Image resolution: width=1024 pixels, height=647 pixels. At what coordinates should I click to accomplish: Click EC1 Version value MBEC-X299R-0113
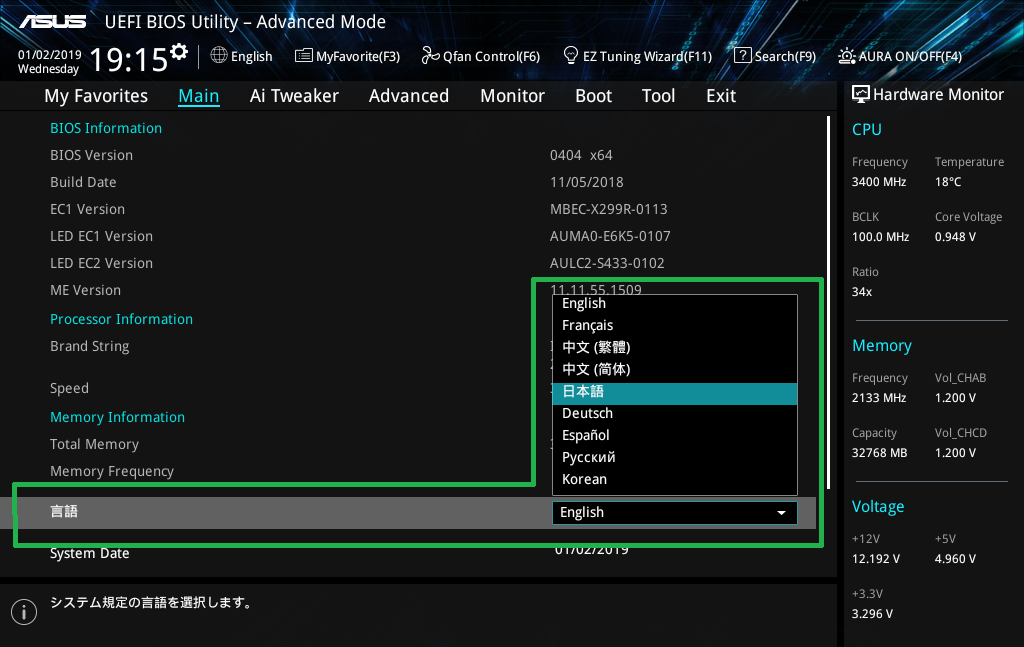[609, 210]
